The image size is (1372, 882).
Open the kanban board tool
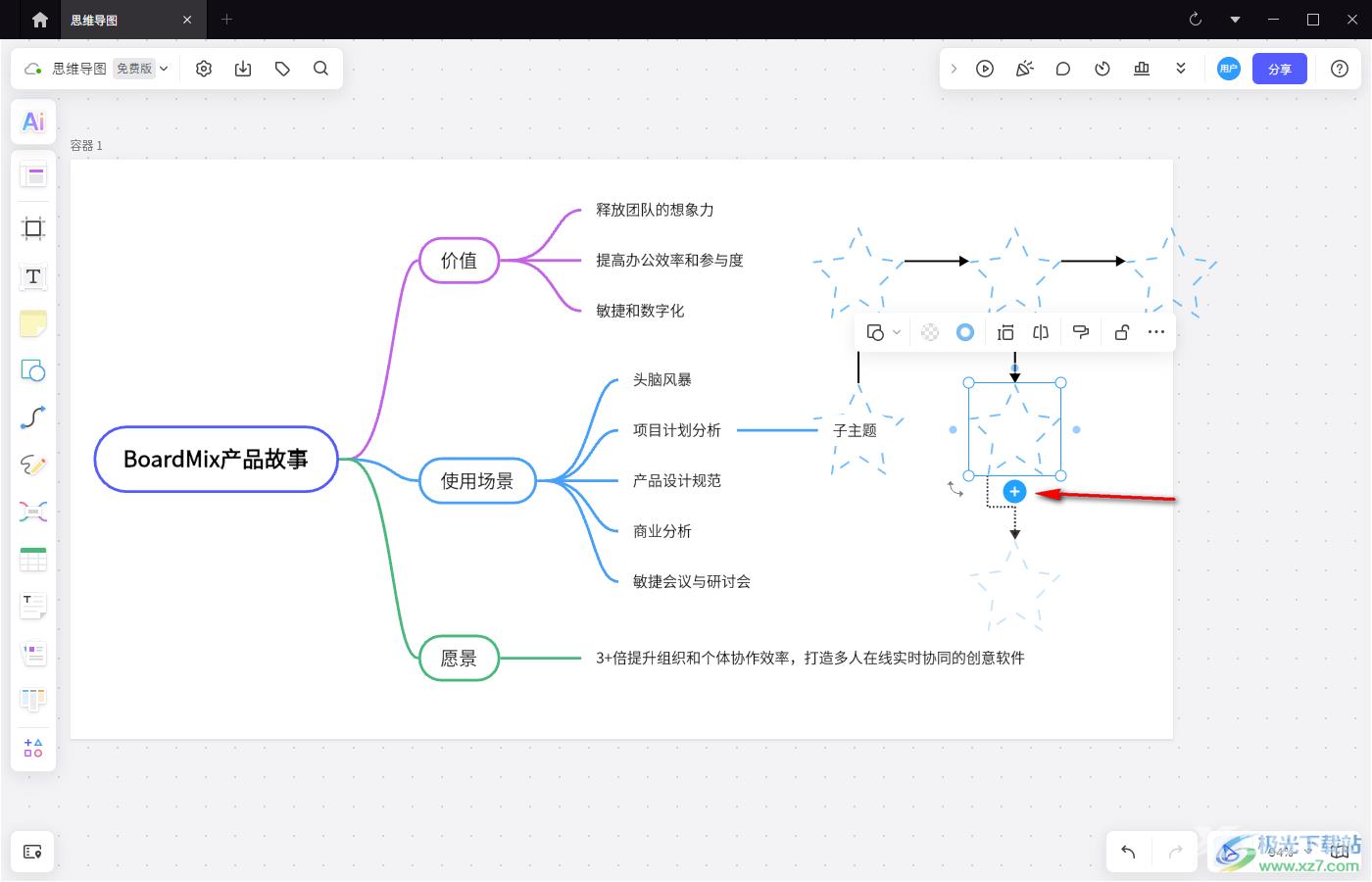[x=33, y=700]
